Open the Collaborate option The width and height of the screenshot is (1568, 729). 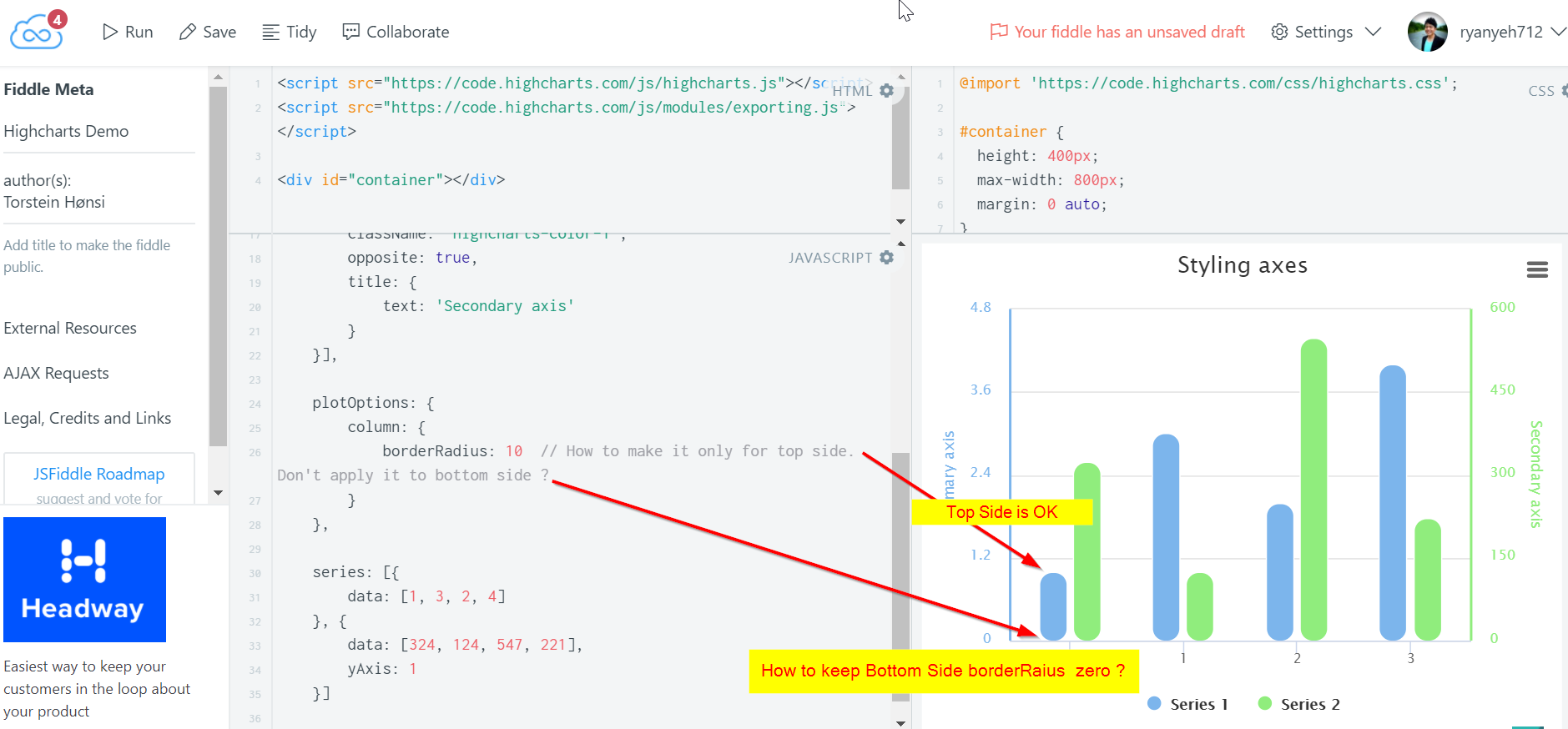[396, 32]
